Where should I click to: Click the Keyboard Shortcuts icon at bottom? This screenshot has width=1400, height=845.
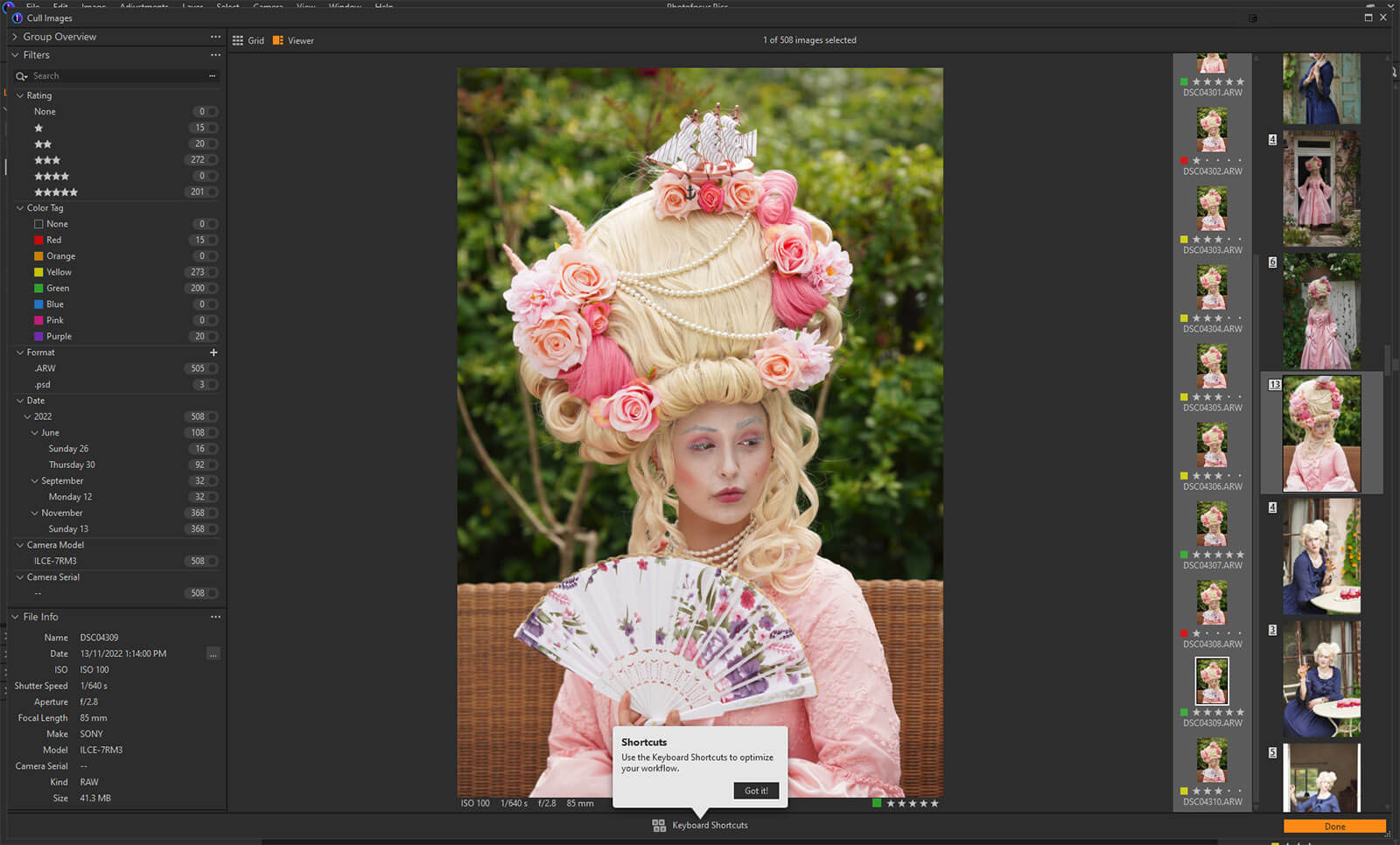coord(659,825)
